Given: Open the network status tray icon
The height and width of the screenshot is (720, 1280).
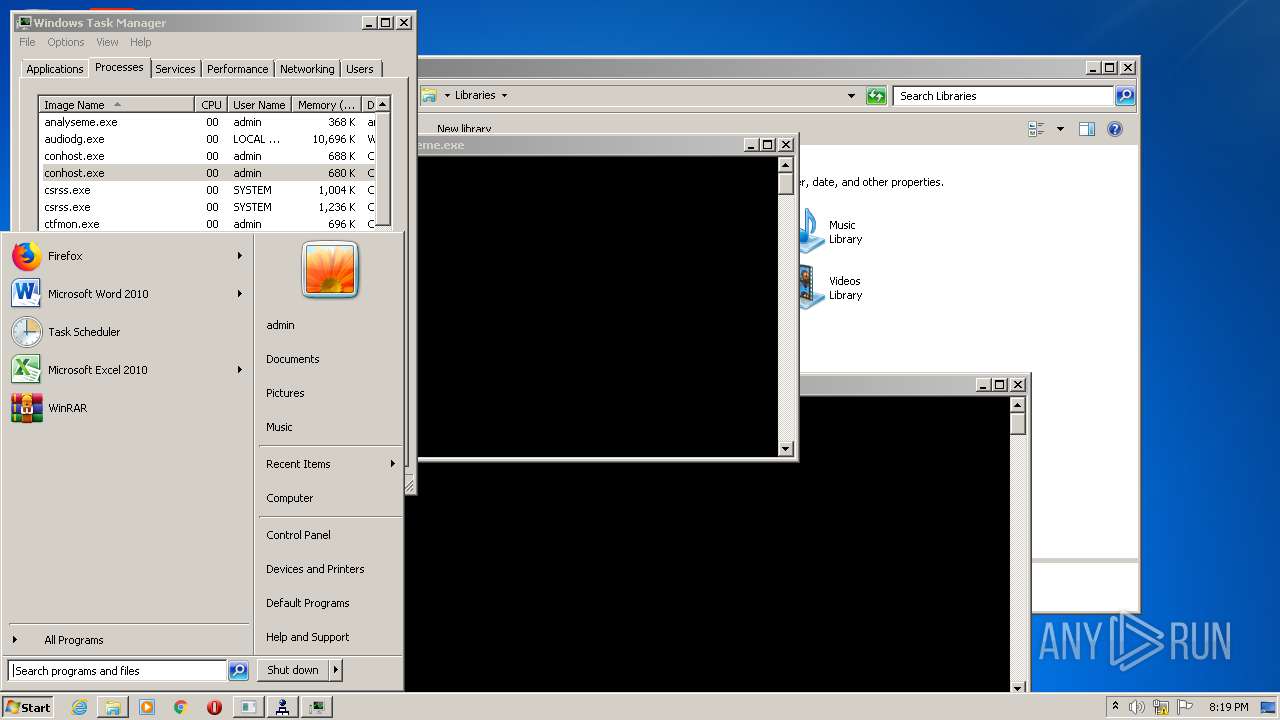Looking at the screenshot, I should (1160, 707).
